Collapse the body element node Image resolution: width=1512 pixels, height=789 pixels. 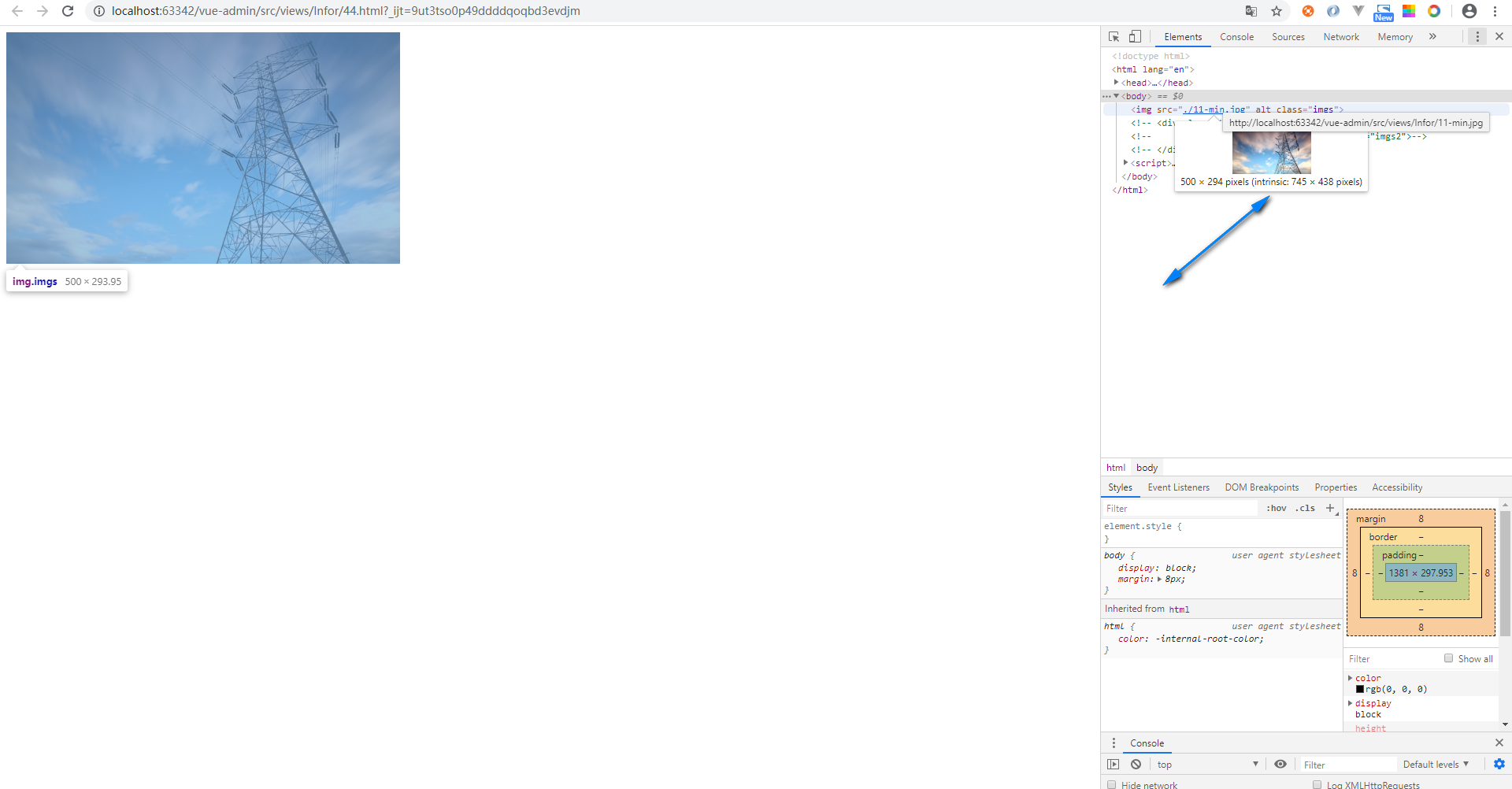click(x=1116, y=96)
